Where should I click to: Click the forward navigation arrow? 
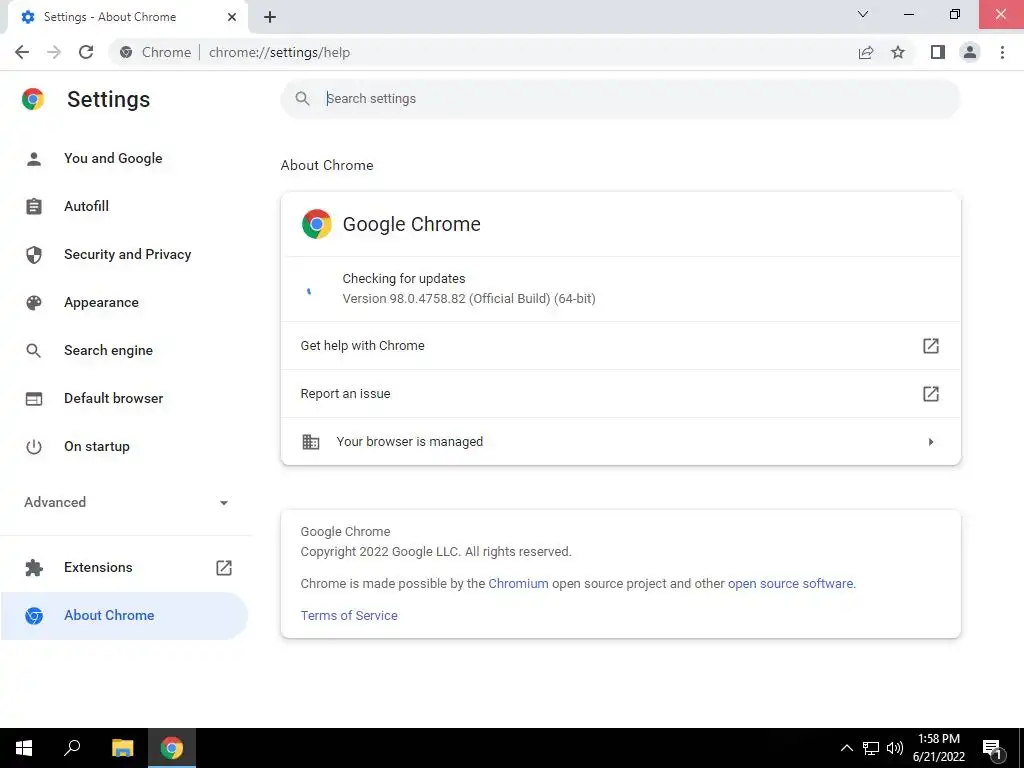tap(54, 52)
